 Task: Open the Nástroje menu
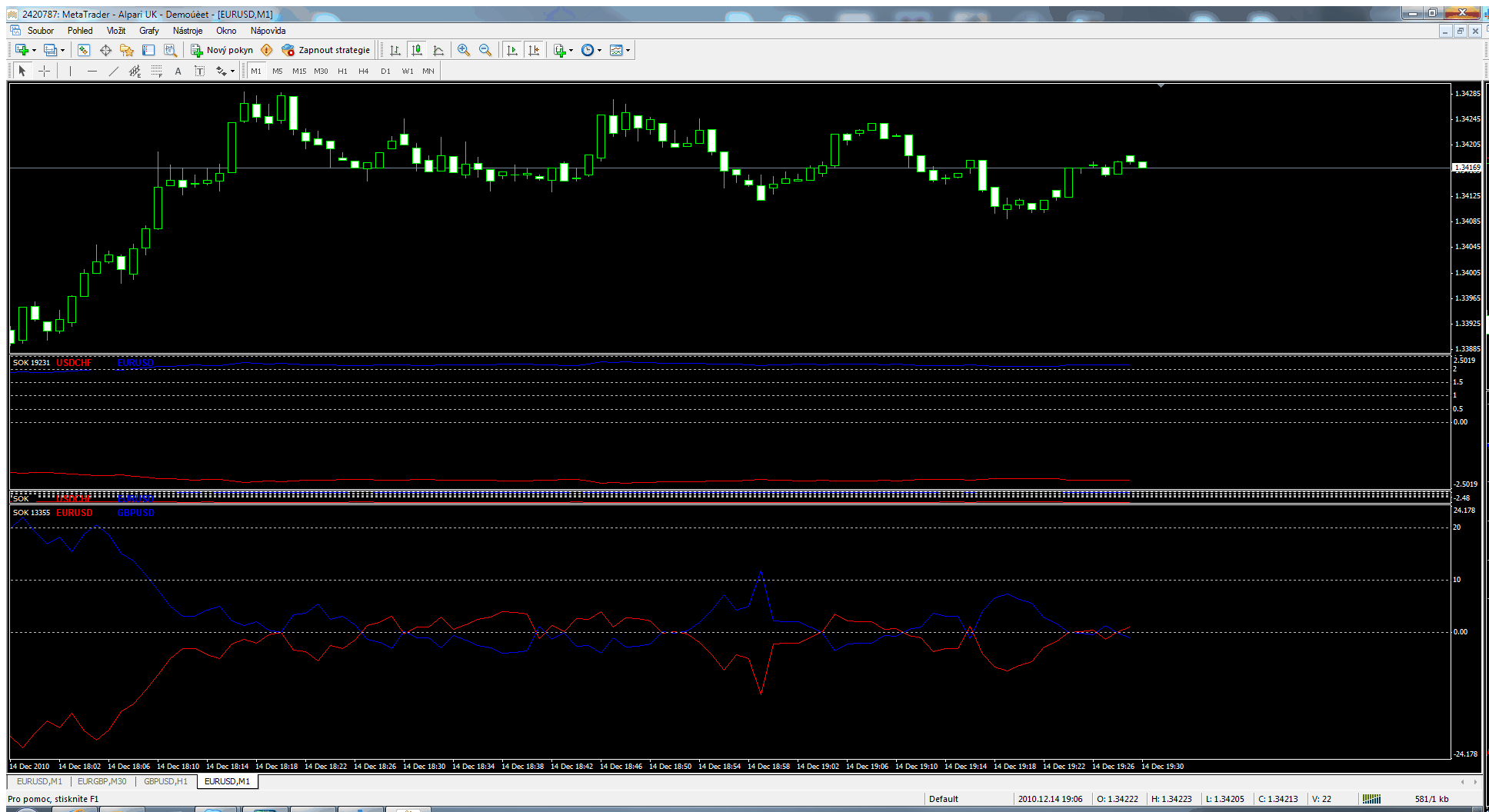(188, 31)
